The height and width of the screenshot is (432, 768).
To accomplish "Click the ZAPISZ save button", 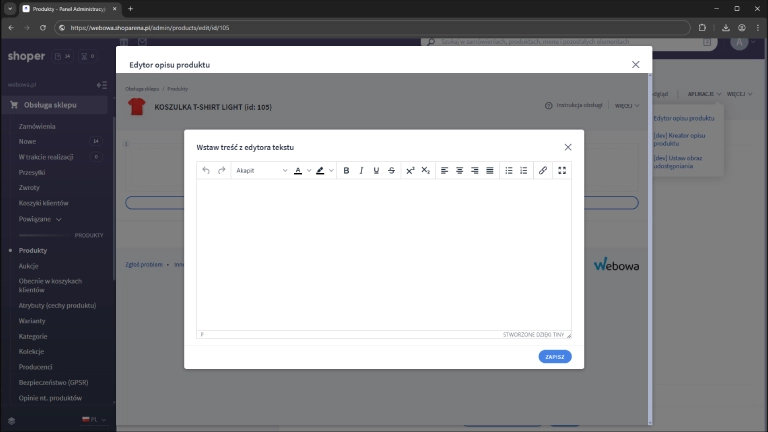I will (555, 356).
